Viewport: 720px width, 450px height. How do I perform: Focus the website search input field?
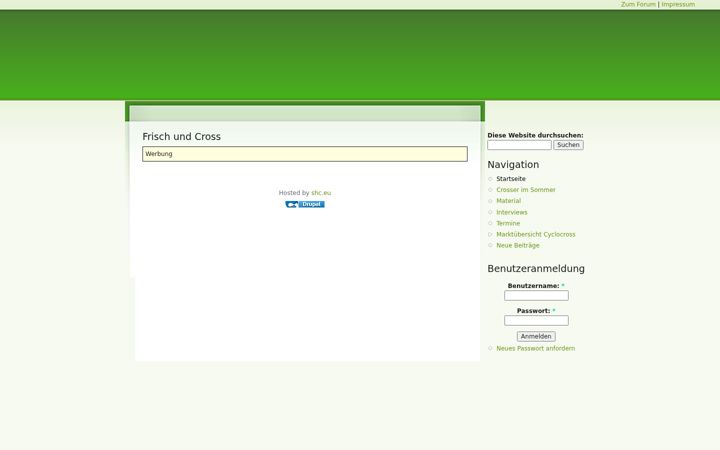click(519, 145)
